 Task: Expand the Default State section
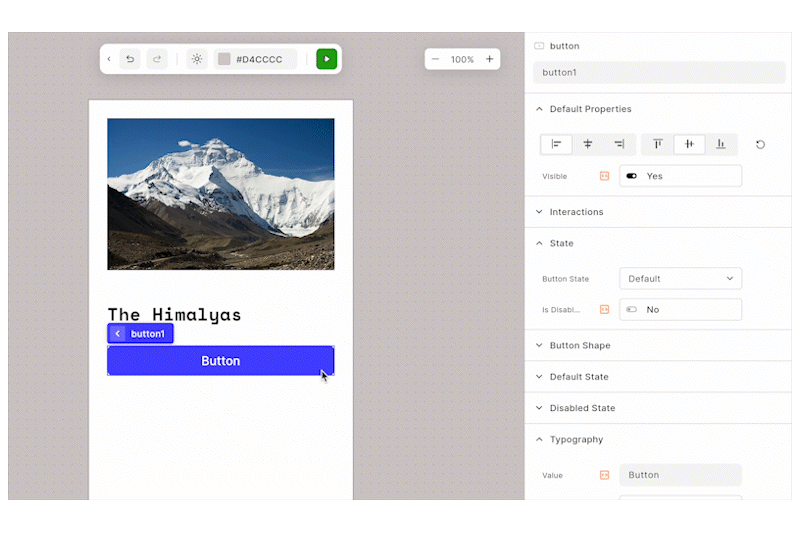point(539,377)
